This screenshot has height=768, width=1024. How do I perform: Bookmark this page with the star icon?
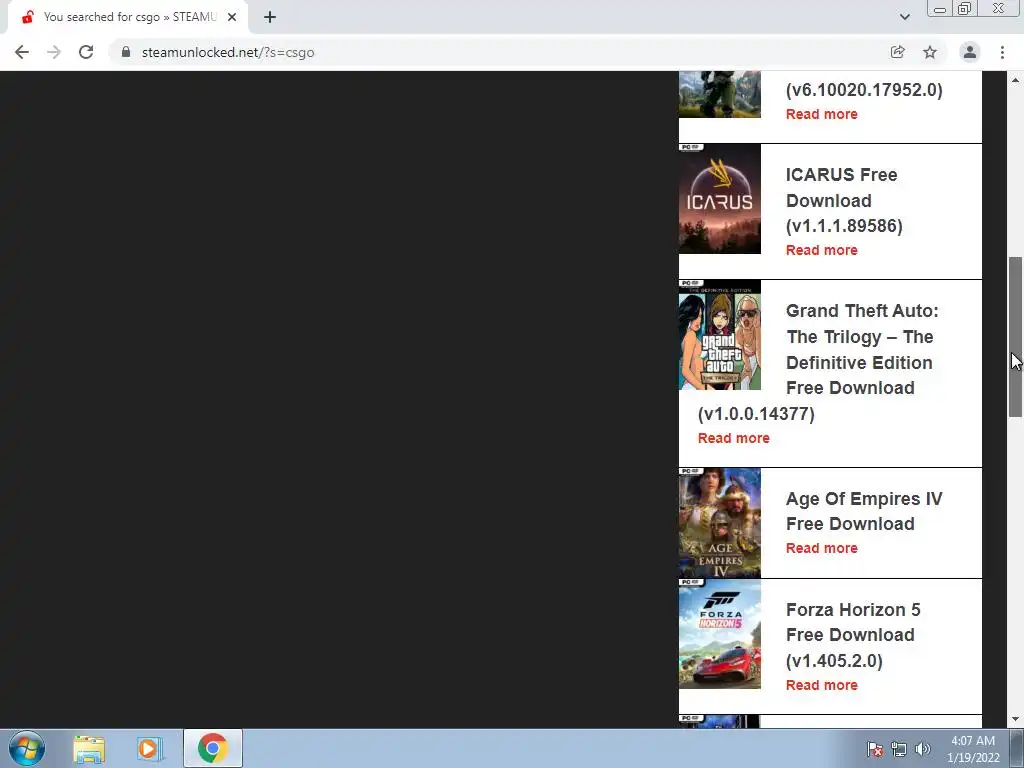[930, 52]
